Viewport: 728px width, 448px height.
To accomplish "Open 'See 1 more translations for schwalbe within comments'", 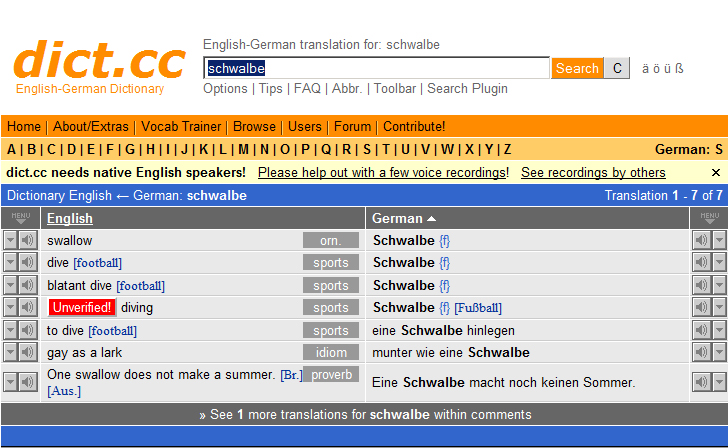I will point(365,414).
